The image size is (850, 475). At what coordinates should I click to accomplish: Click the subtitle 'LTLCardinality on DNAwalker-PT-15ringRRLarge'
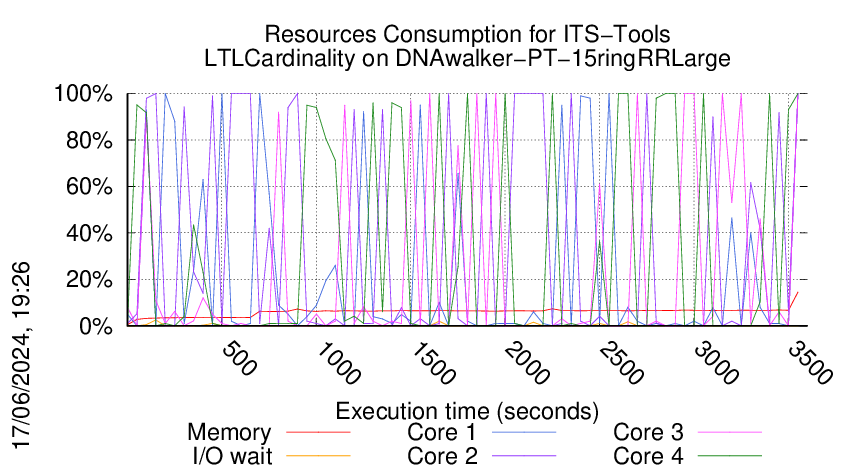467,58
